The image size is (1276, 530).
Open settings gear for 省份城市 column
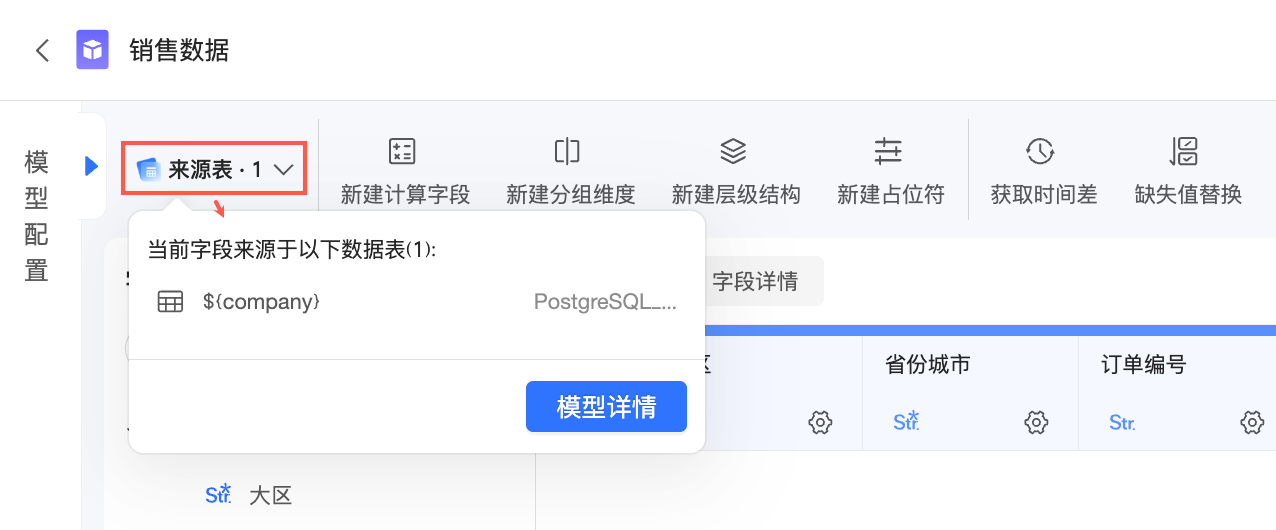point(1036,423)
